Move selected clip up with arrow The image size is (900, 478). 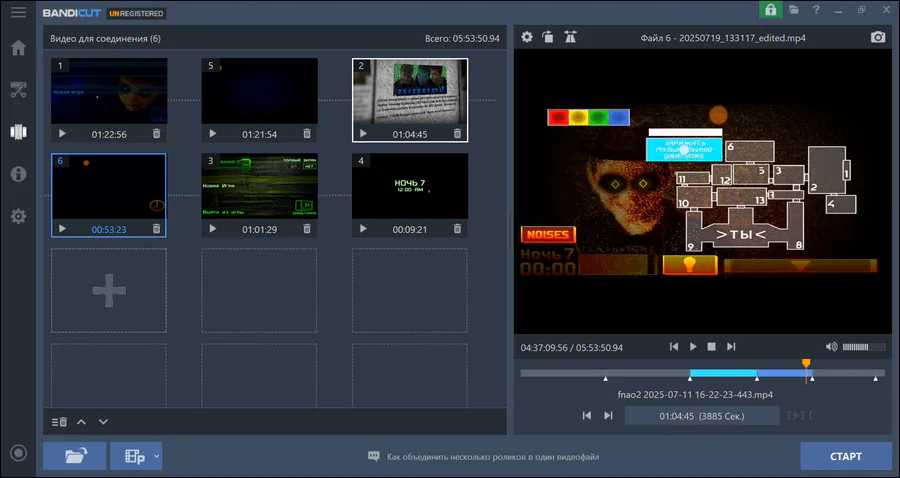click(82, 422)
